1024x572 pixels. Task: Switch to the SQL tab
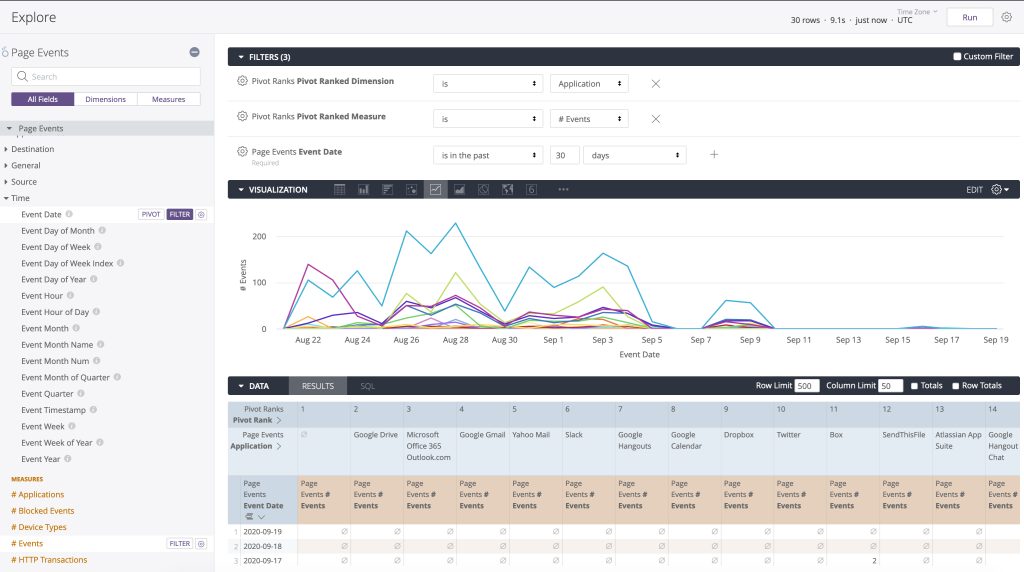368,386
